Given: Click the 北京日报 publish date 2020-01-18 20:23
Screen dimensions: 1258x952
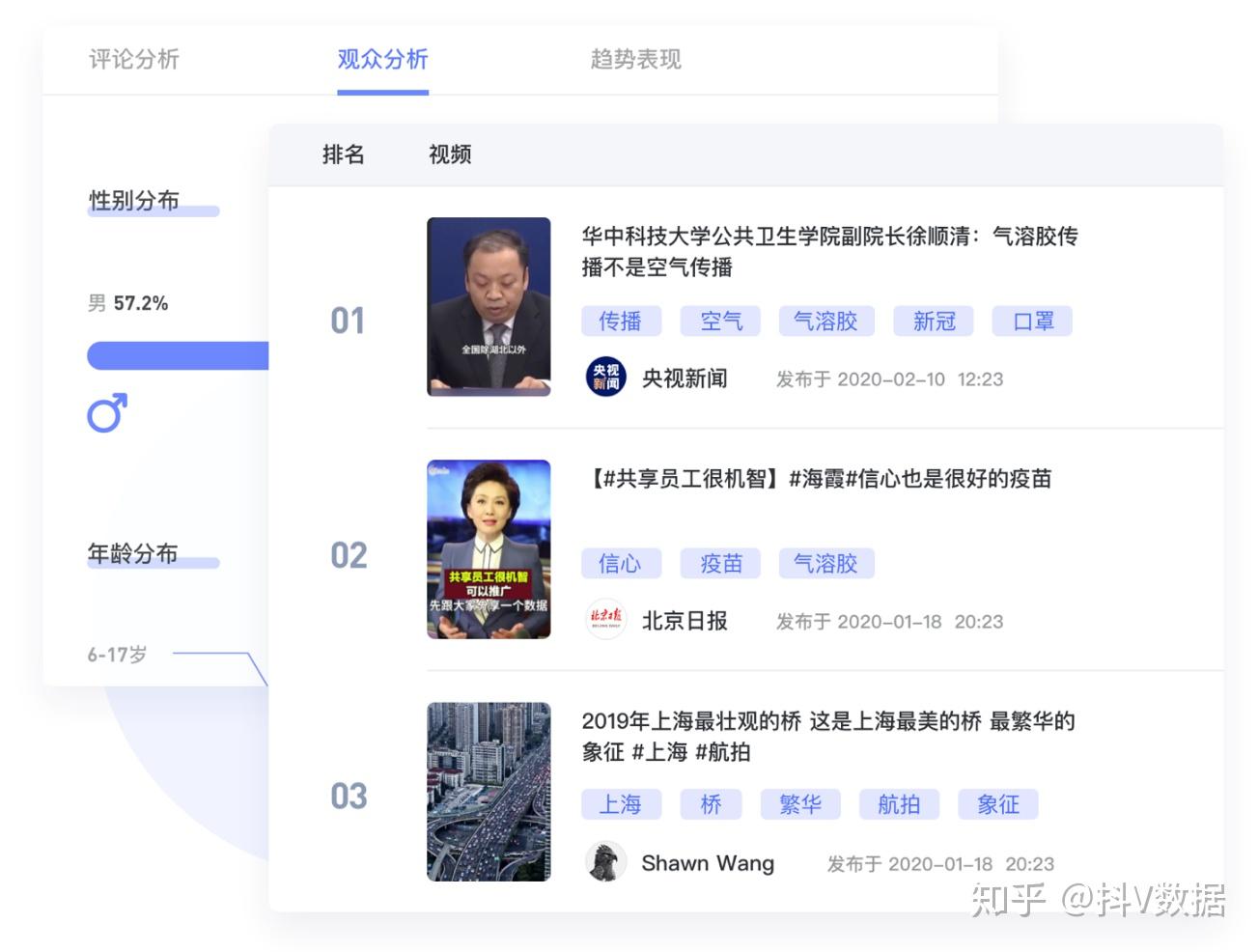Looking at the screenshot, I should click(889, 622).
